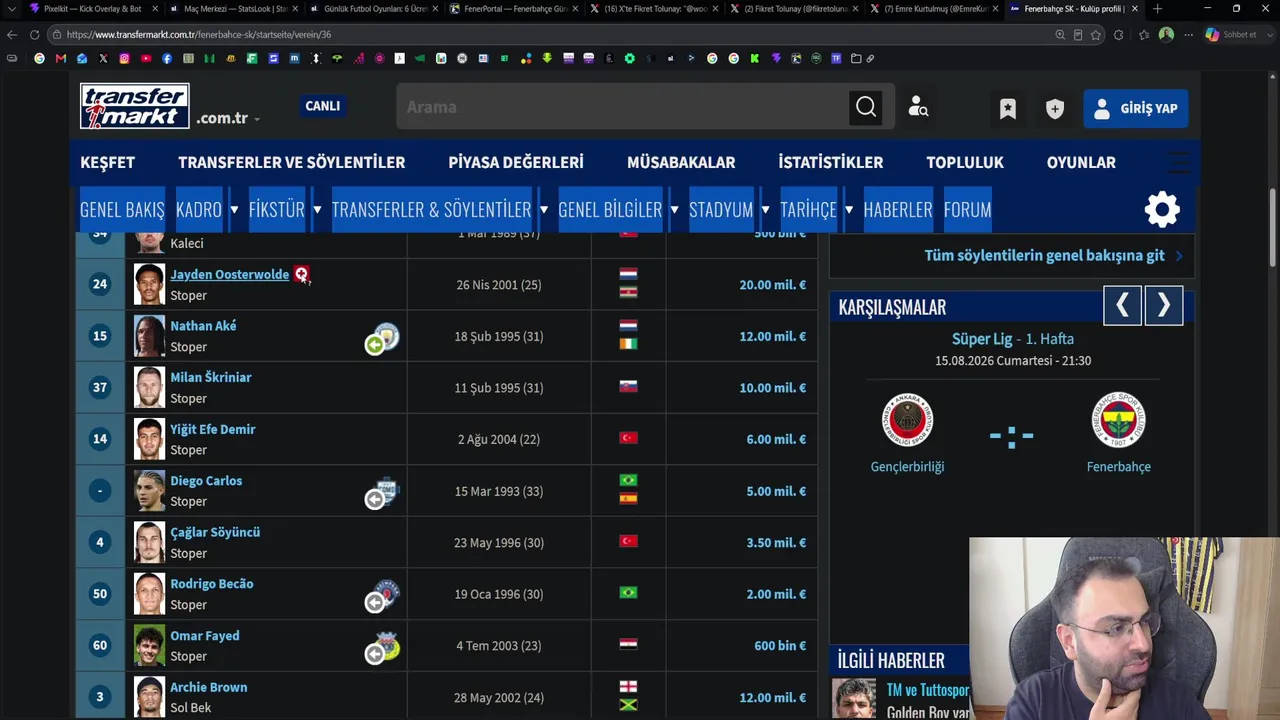This screenshot has width=1280, height=720.
Task: Click the transfer badge icon in Nathan Aké row
Action: [382, 339]
